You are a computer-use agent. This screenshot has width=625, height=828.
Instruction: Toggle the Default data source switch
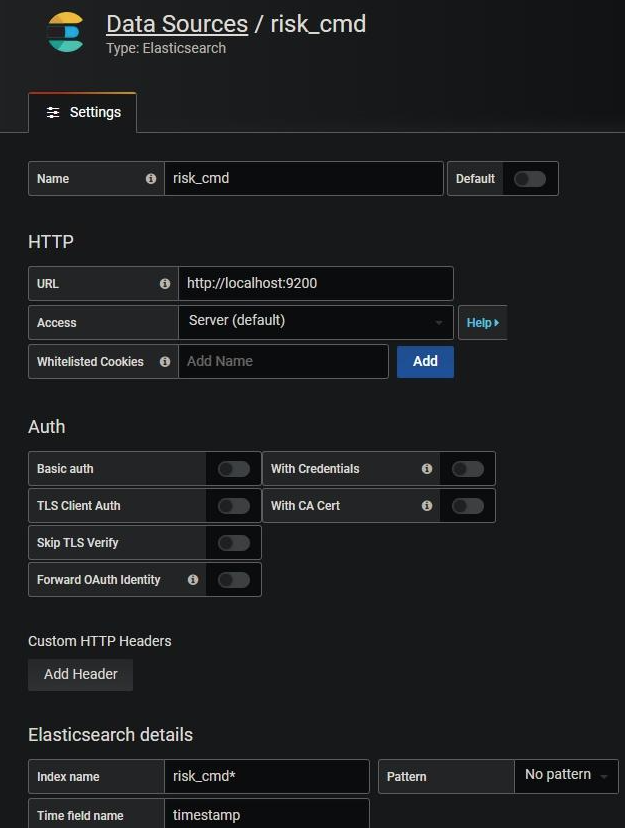pyautogui.click(x=529, y=179)
